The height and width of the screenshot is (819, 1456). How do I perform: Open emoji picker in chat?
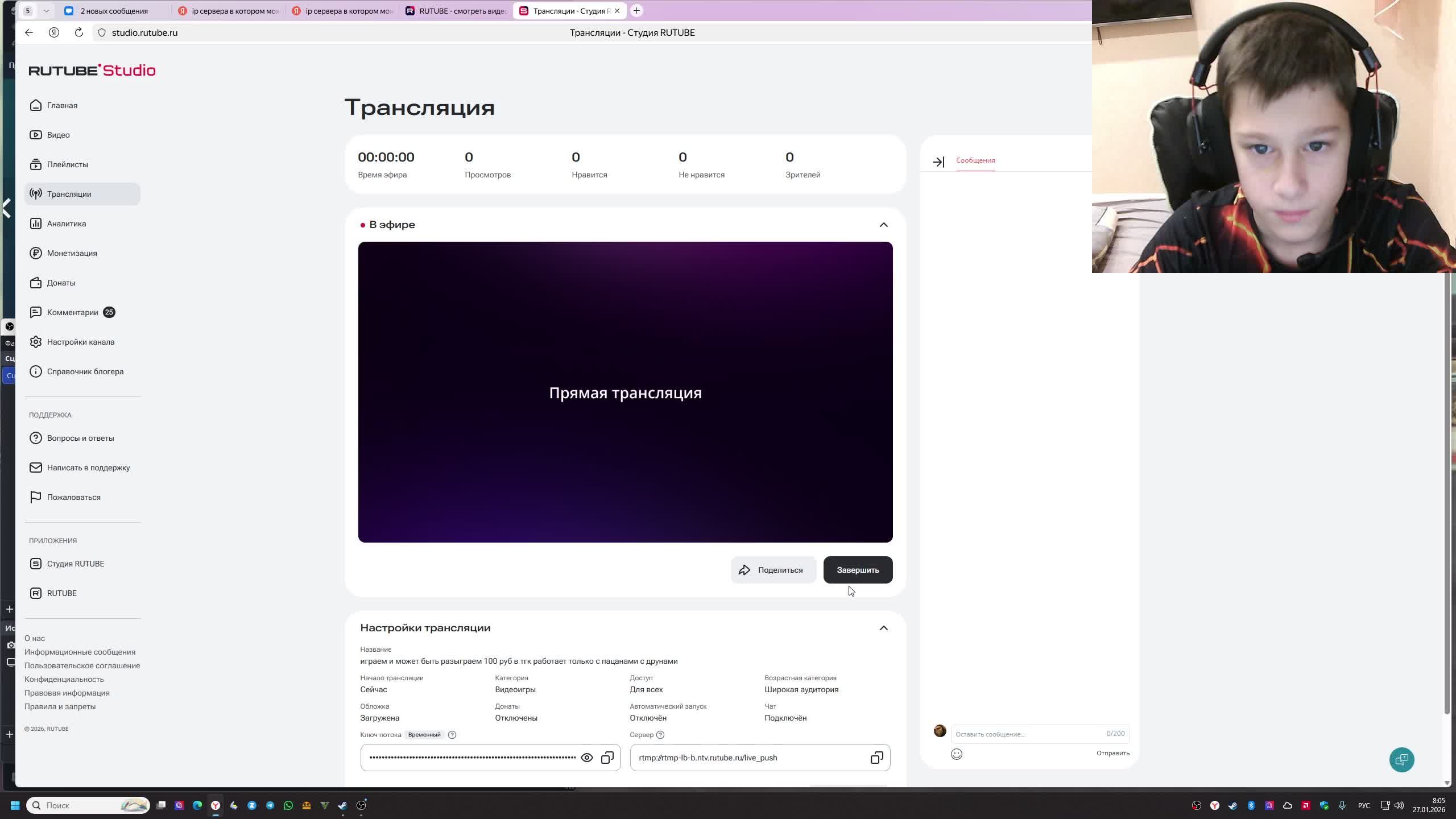[957, 754]
